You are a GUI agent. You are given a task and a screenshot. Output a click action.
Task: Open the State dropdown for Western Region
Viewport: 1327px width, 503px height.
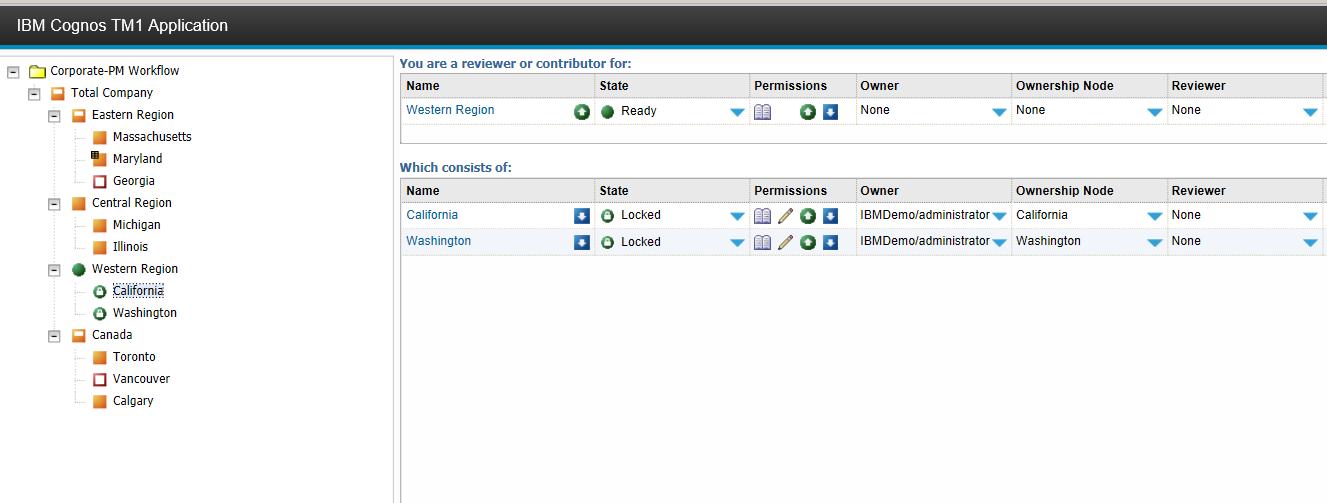pos(737,112)
